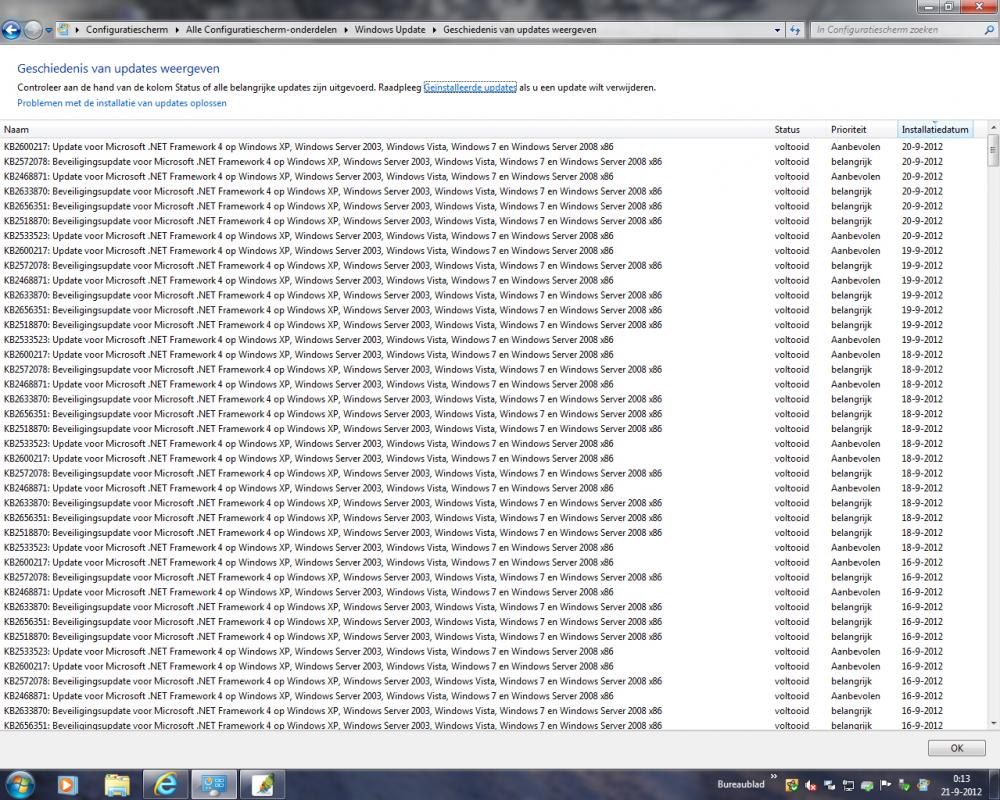This screenshot has width=1000, height=800.
Task: Sort by the Installatiedatum column header
Action: 935,130
